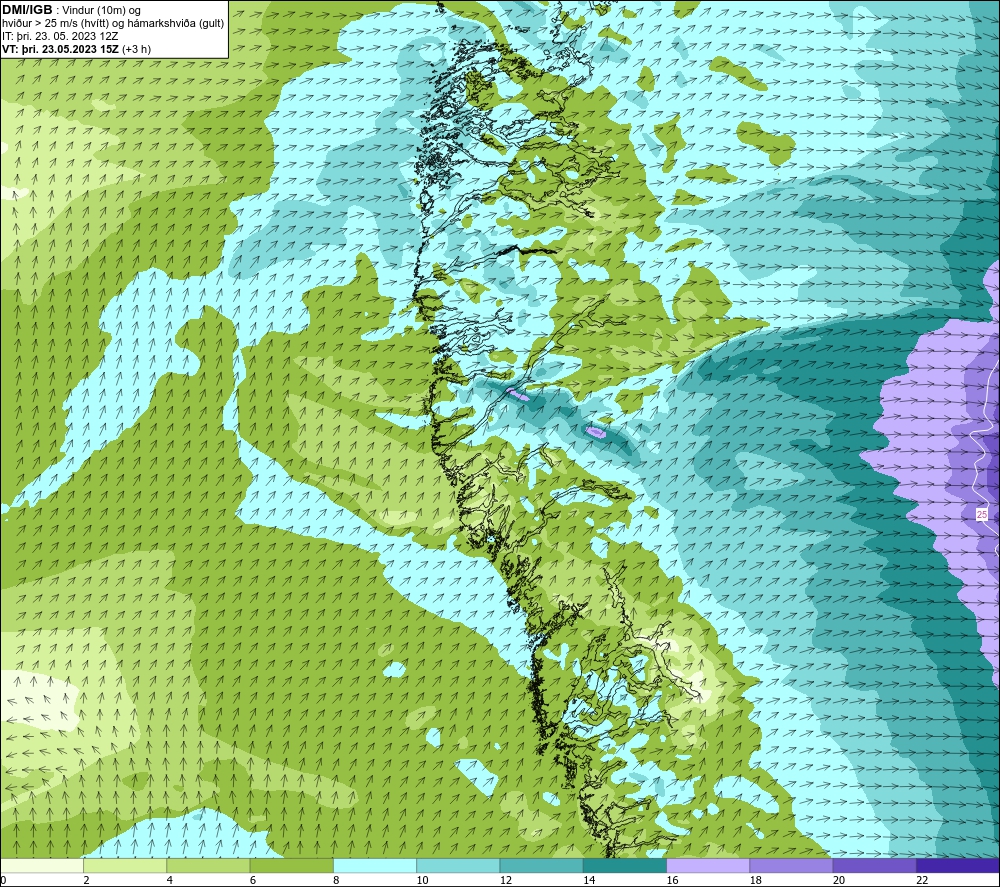The image size is (1000, 887).
Task: Click the '6' label on the wind scale
Action: click(x=253, y=880)
